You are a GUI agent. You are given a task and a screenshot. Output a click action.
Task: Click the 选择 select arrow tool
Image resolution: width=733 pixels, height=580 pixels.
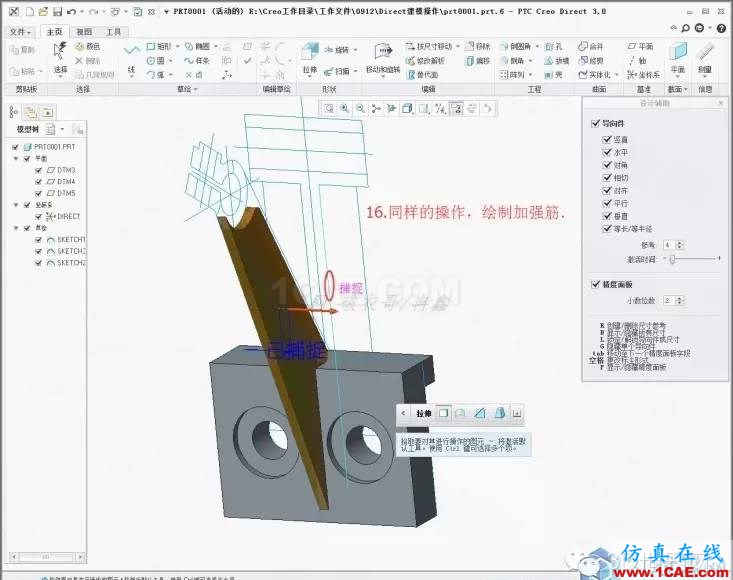60,59
